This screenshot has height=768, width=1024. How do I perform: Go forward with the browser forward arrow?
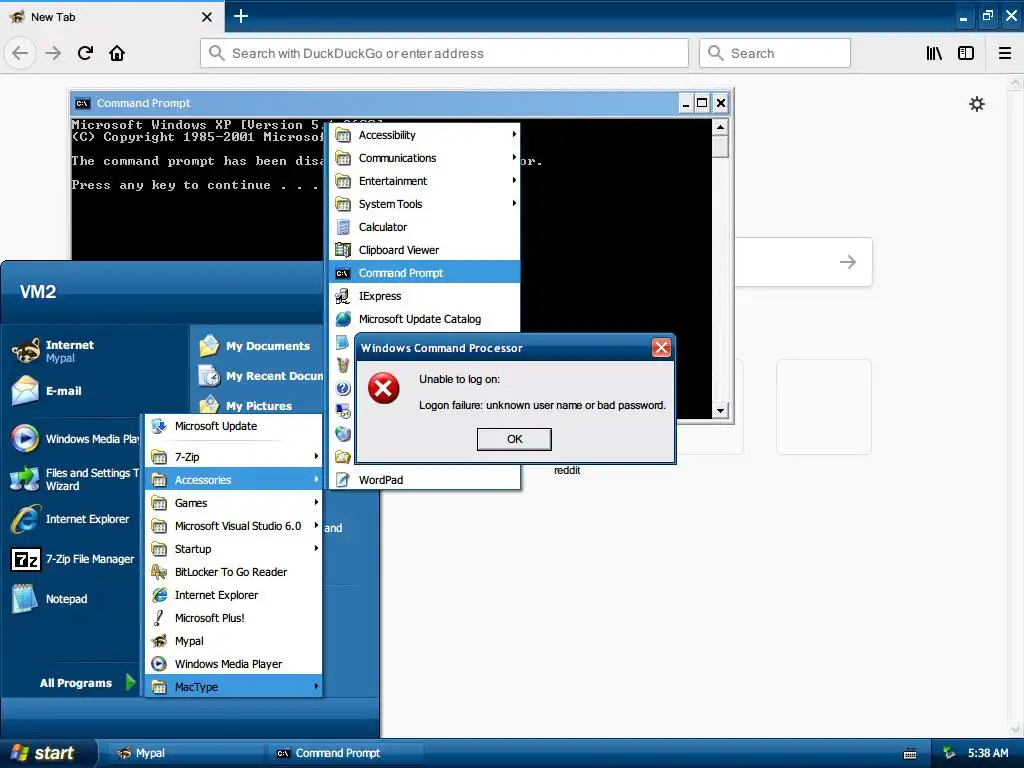(53, 53)
